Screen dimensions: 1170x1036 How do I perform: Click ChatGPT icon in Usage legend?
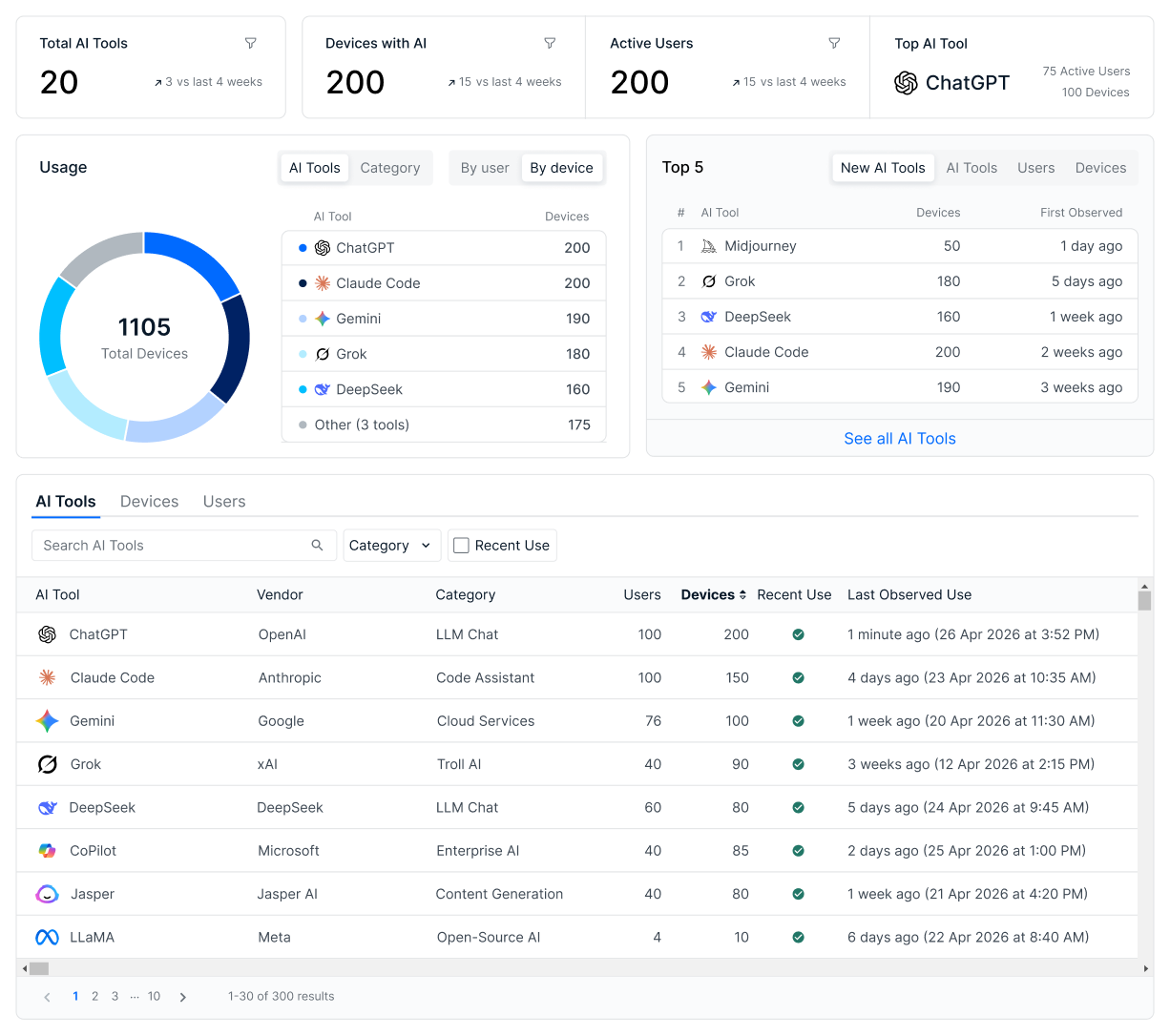(x=323, y=248)
